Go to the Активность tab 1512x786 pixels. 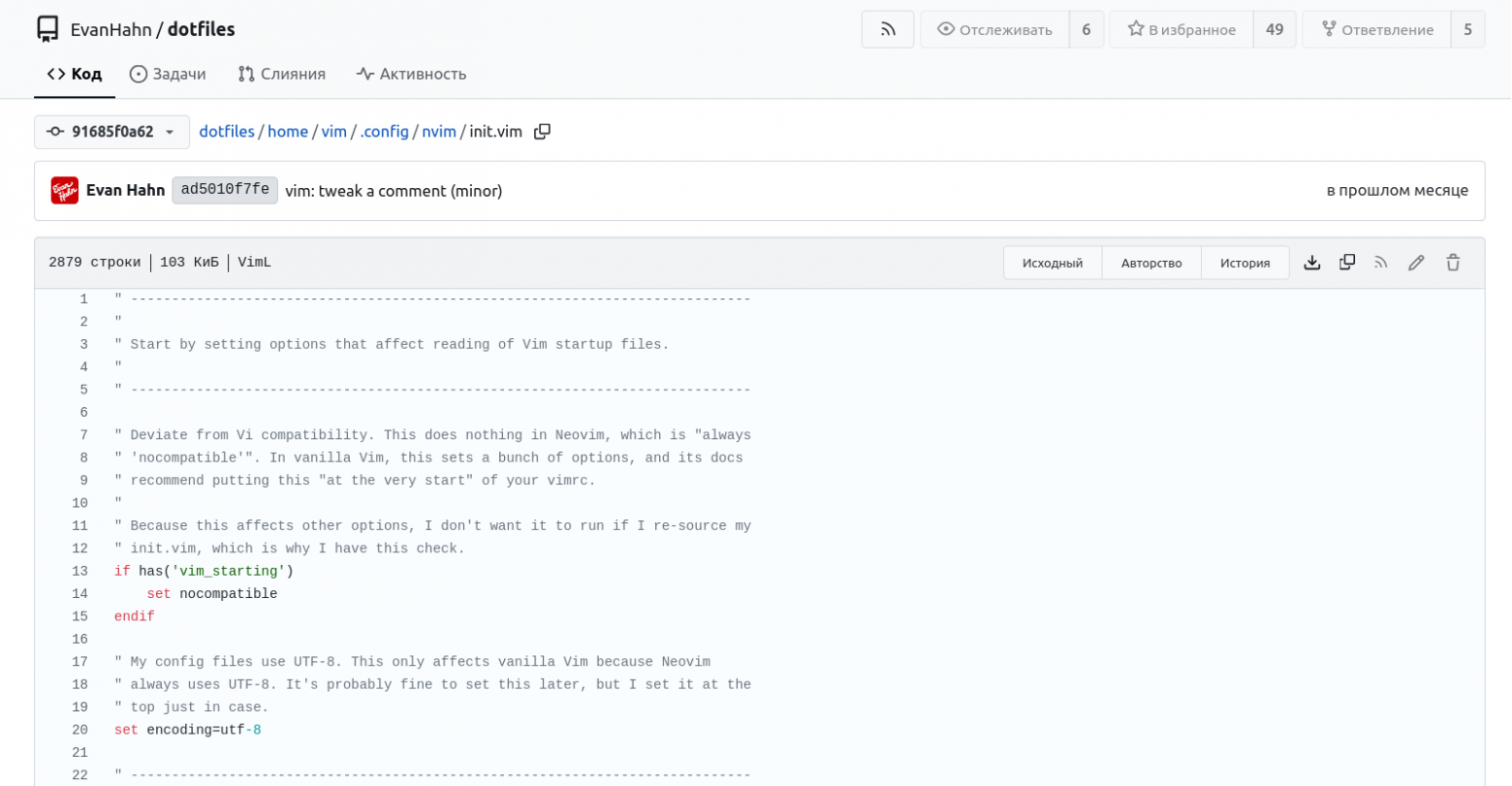tap(411, 74)
